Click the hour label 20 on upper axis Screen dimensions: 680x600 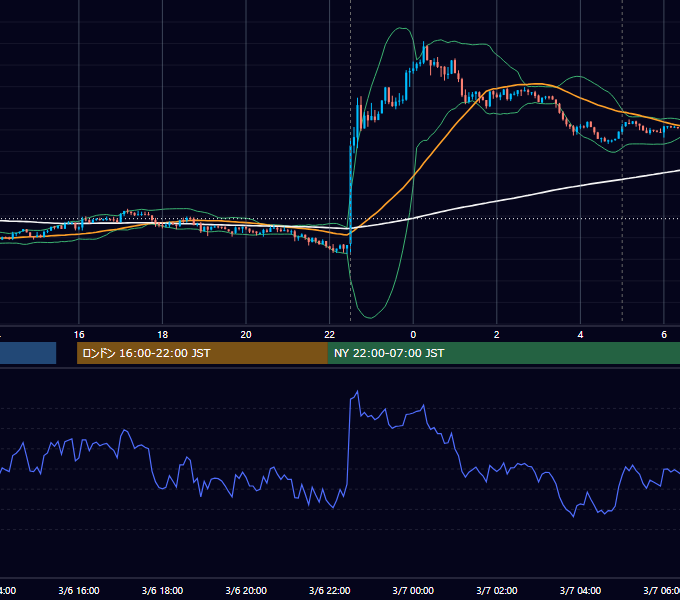246,335
